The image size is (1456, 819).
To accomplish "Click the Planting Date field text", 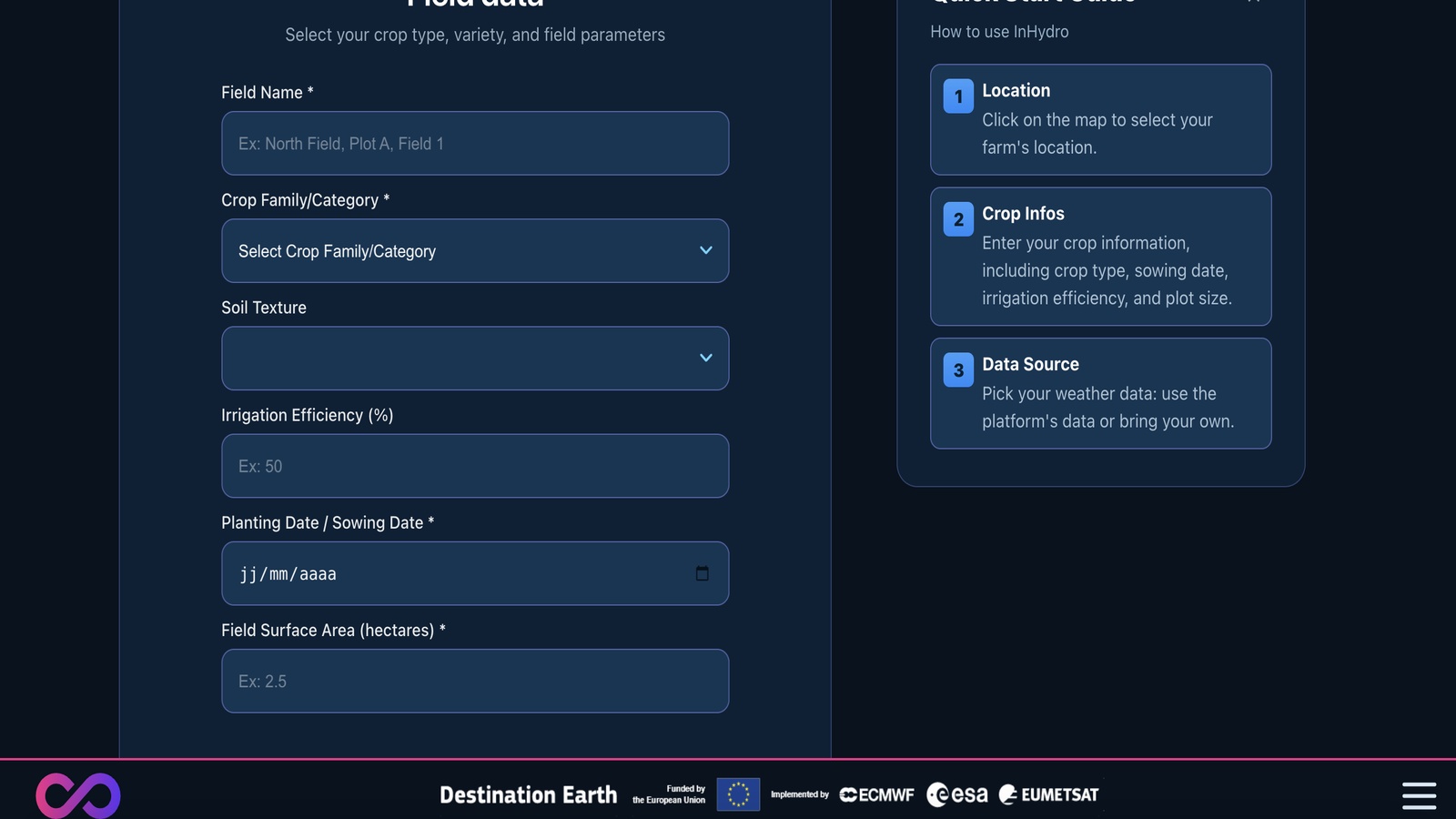I will pos(288,574).
